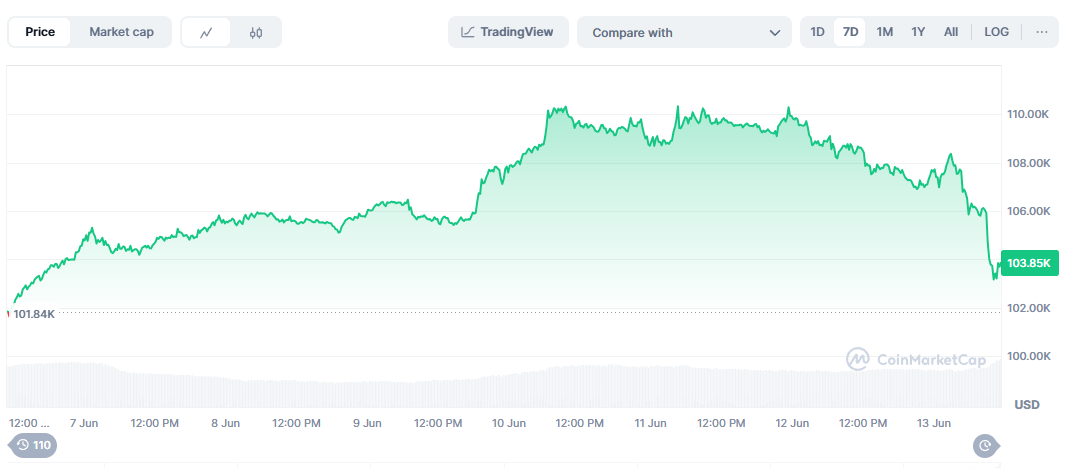
Task: Switch to line chart view icon
Action: coord(206,32)
